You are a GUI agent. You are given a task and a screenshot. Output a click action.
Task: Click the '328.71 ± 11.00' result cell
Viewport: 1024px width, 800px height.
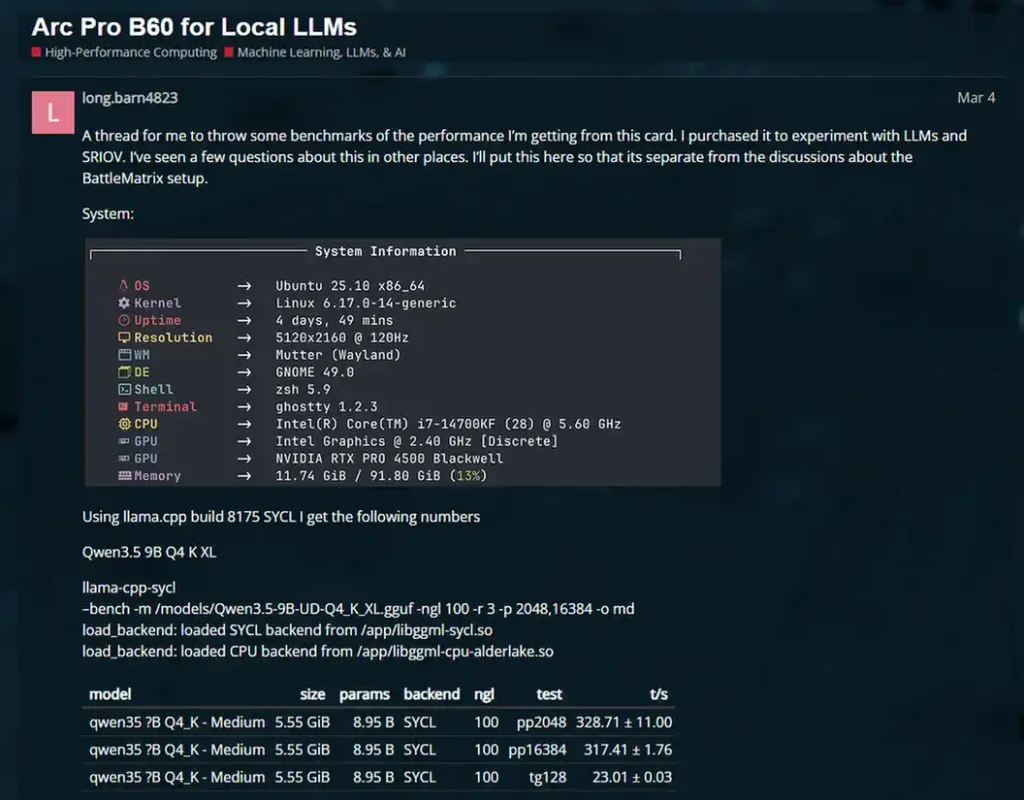[624, 722]
